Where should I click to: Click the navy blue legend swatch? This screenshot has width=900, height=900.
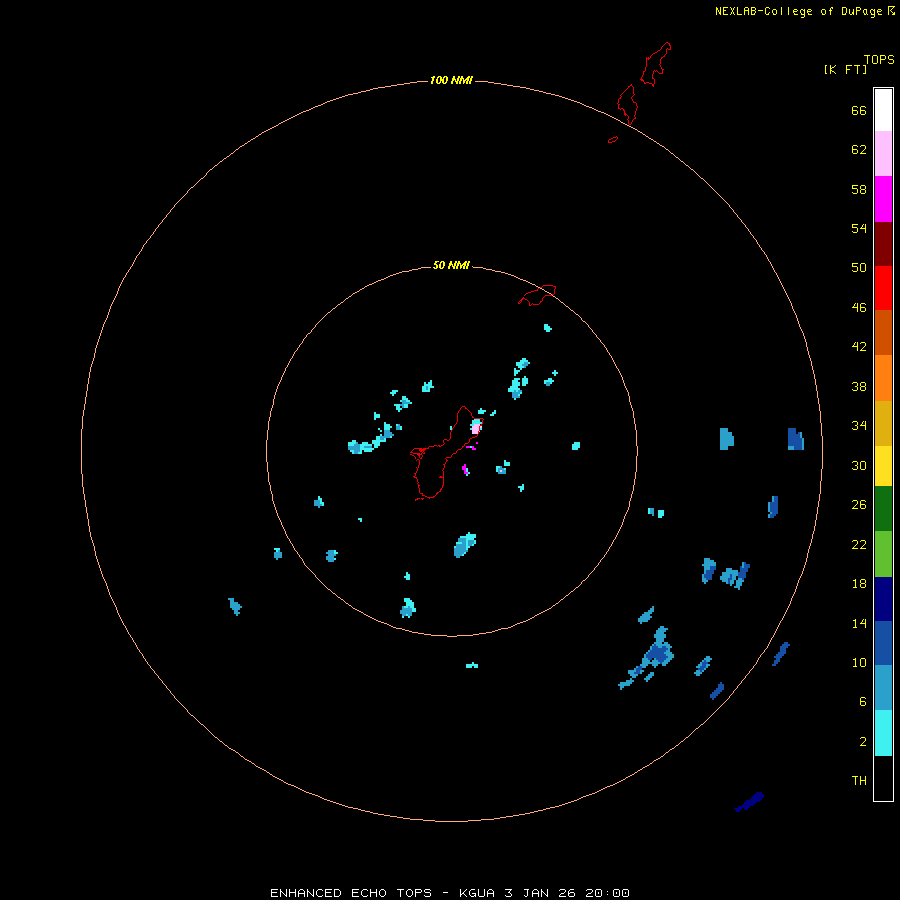coord(883,599)
